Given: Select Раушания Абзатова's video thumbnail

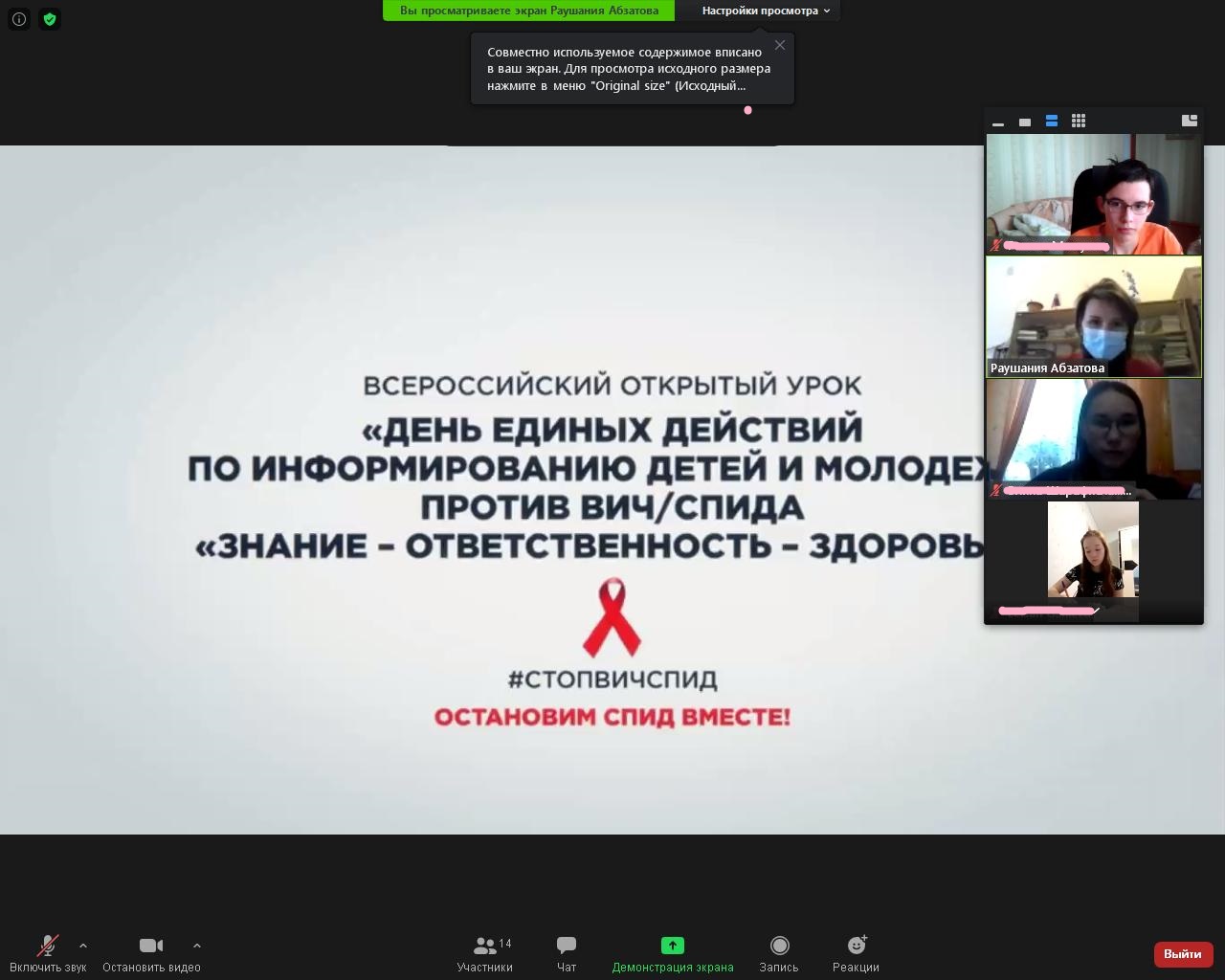Looking at the screenshot, I should (1094, 317).
